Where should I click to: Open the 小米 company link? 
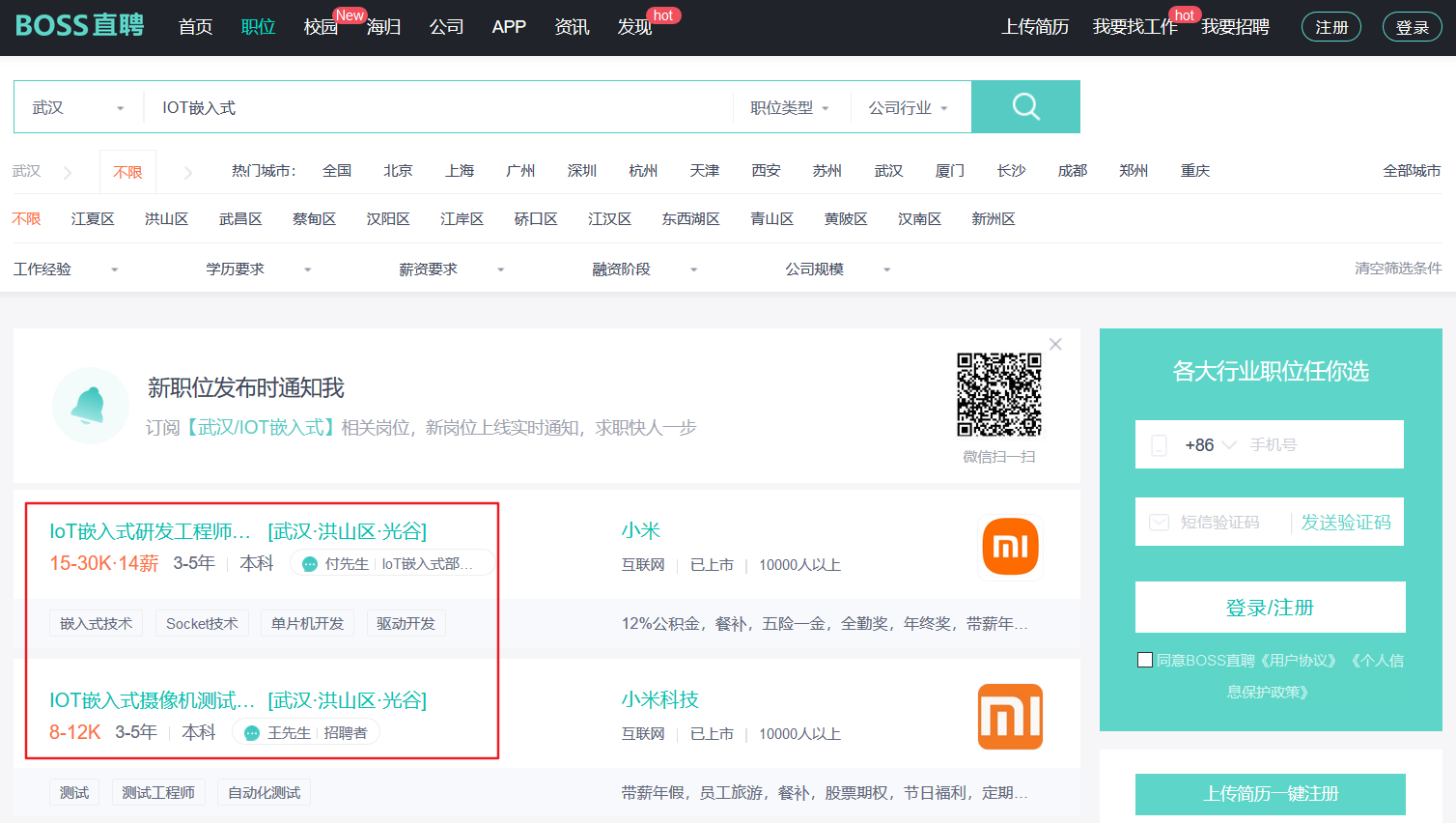point(640,531)
